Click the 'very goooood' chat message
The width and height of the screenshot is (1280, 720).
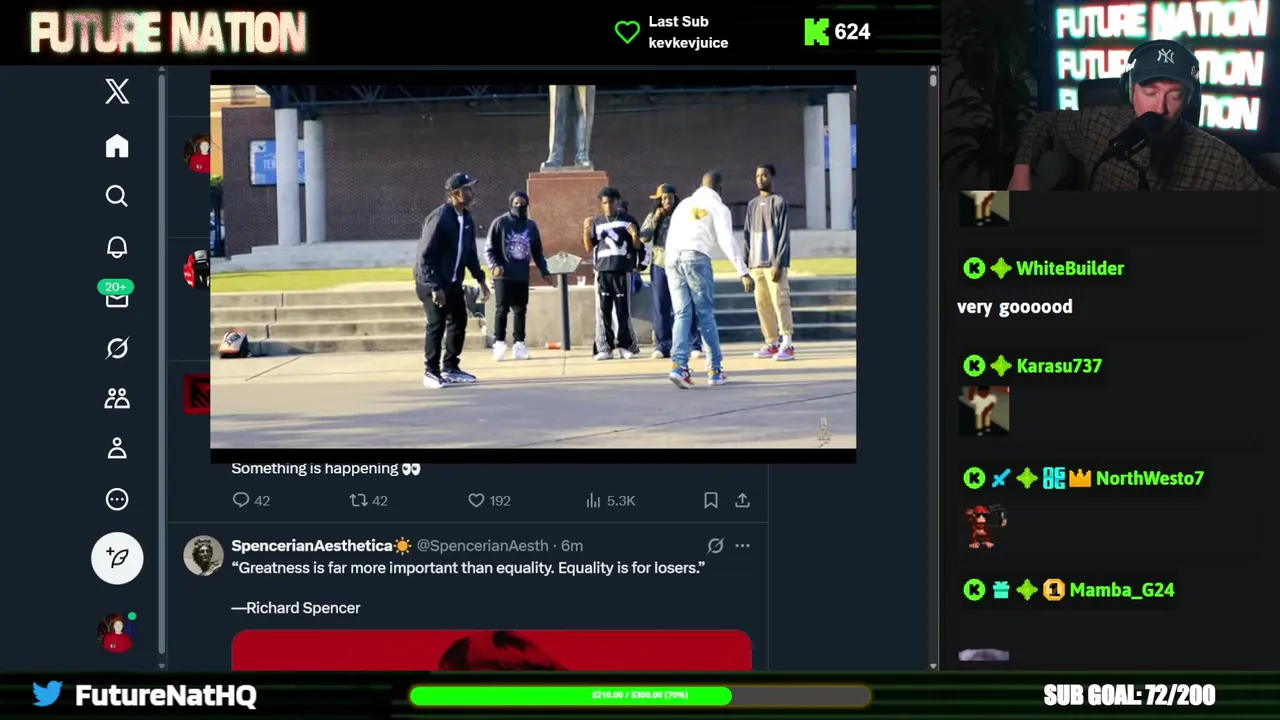coord(1015,307)
